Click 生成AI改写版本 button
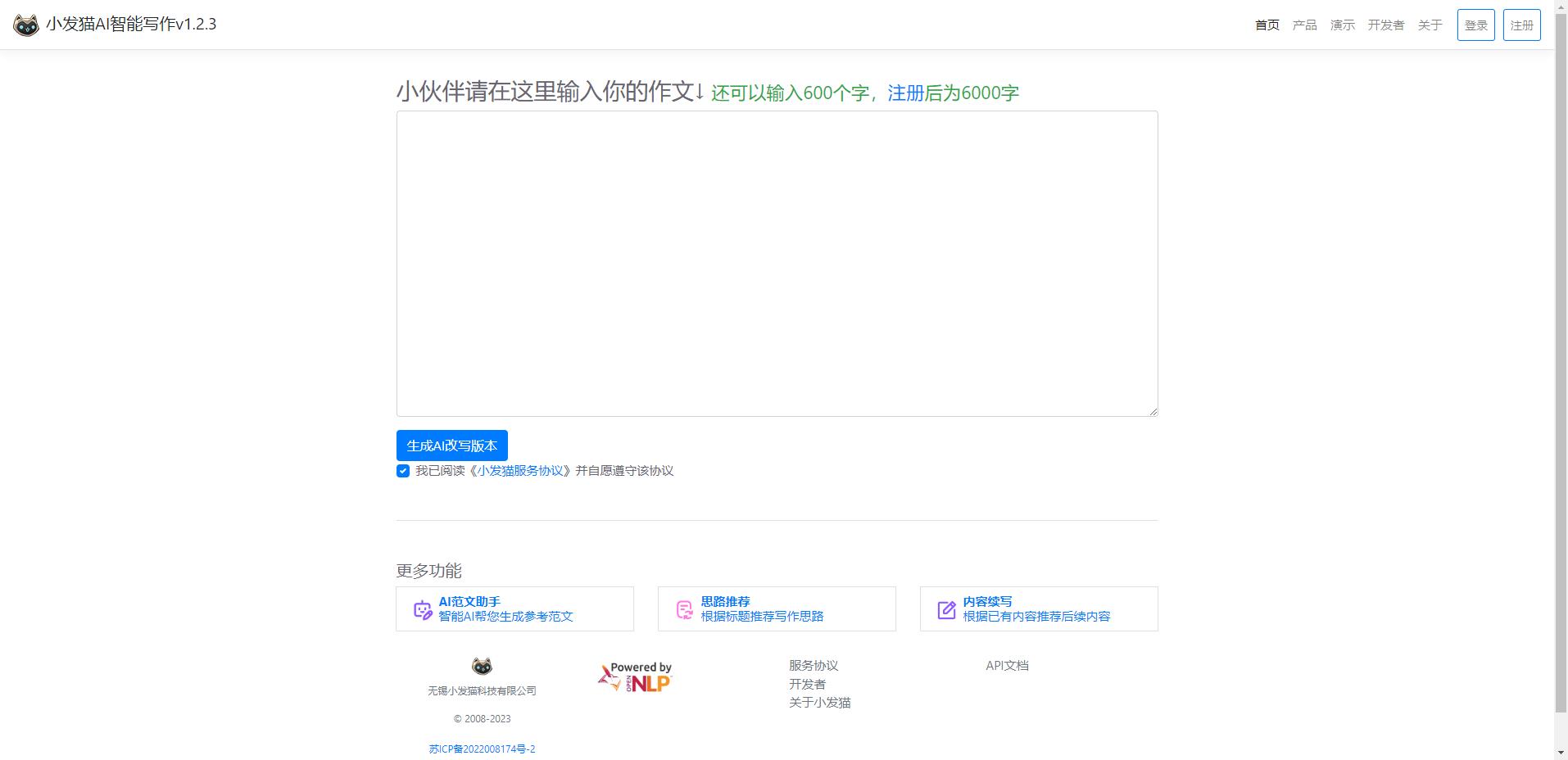The width and height of the screenshot is (1568, 760). 451,446
